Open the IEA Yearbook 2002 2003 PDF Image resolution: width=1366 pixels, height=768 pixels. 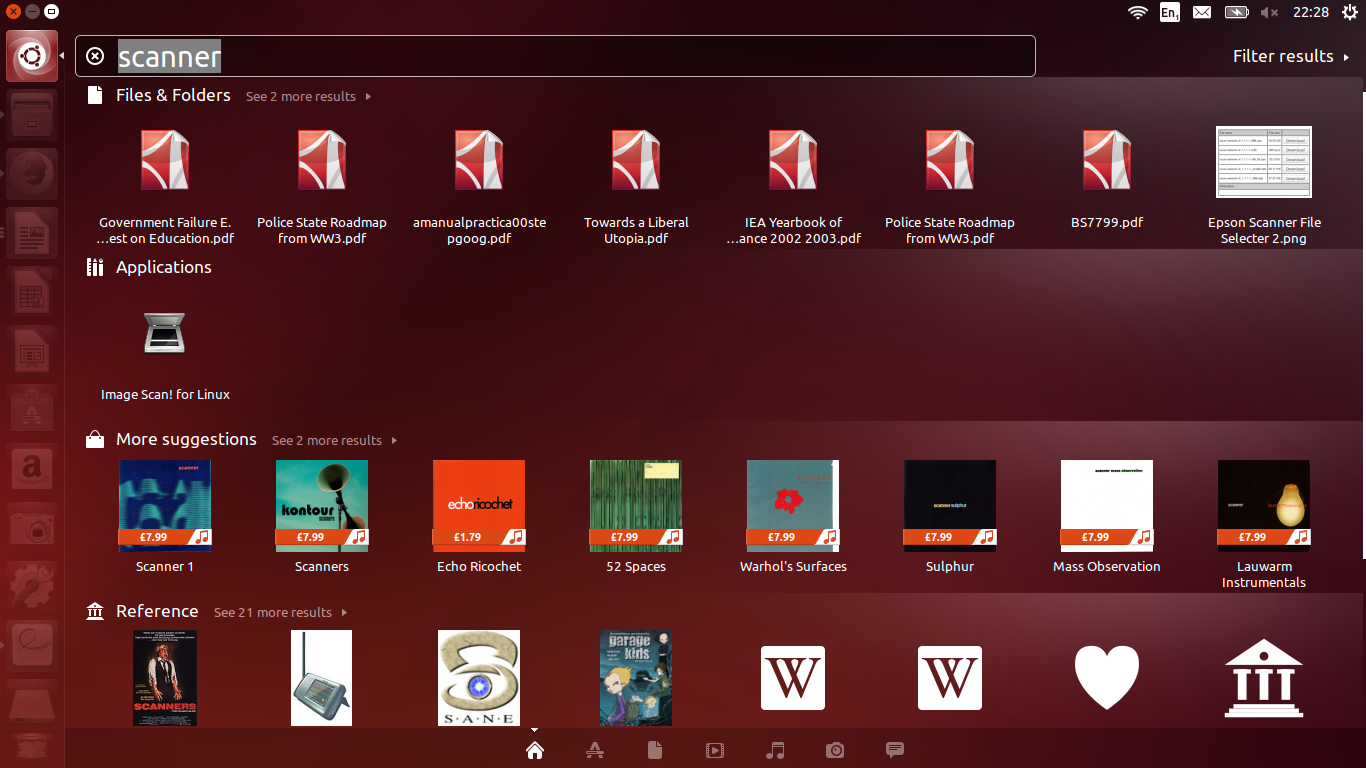(x=793, y=185)
